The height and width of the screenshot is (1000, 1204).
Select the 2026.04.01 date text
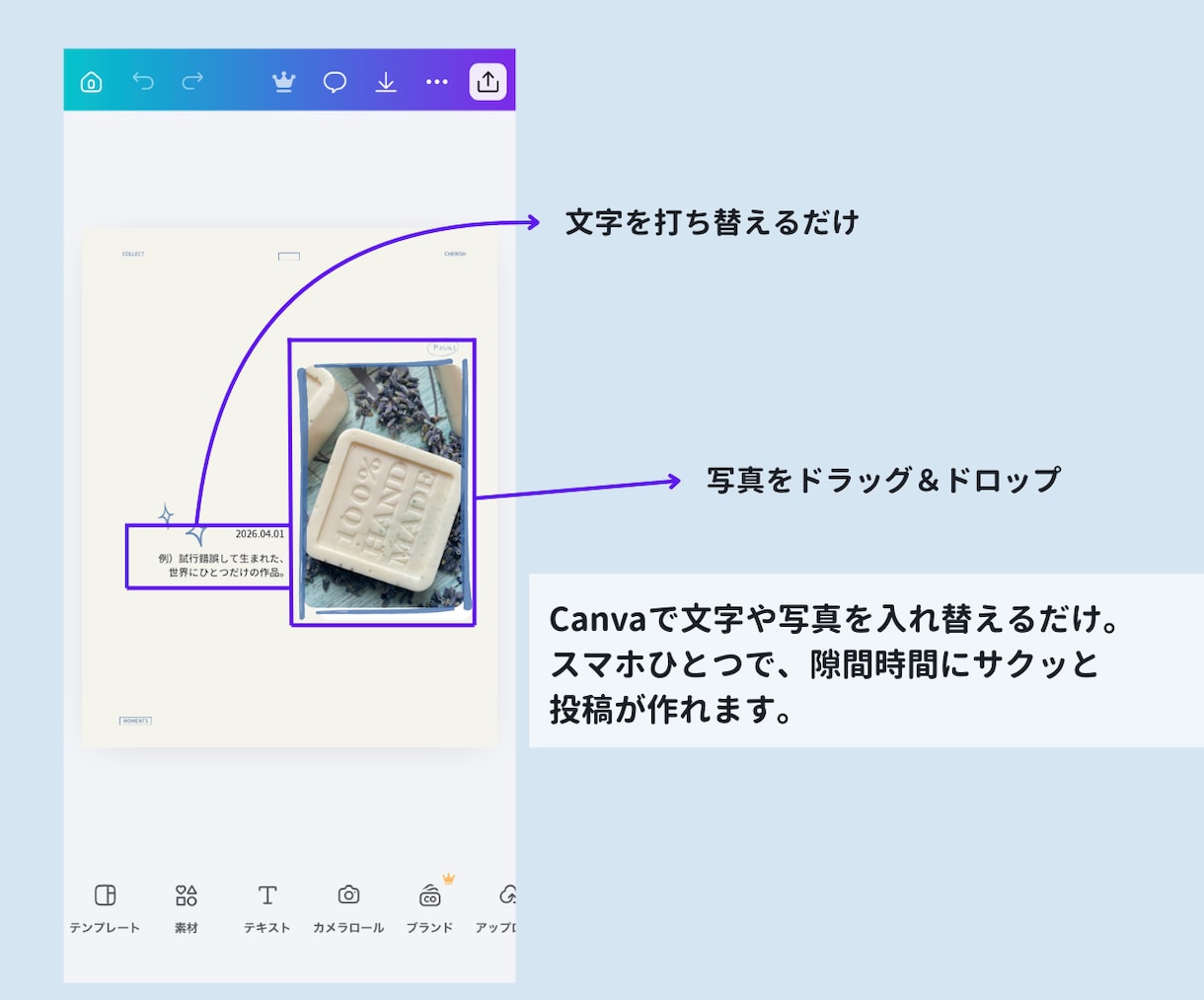260,534
